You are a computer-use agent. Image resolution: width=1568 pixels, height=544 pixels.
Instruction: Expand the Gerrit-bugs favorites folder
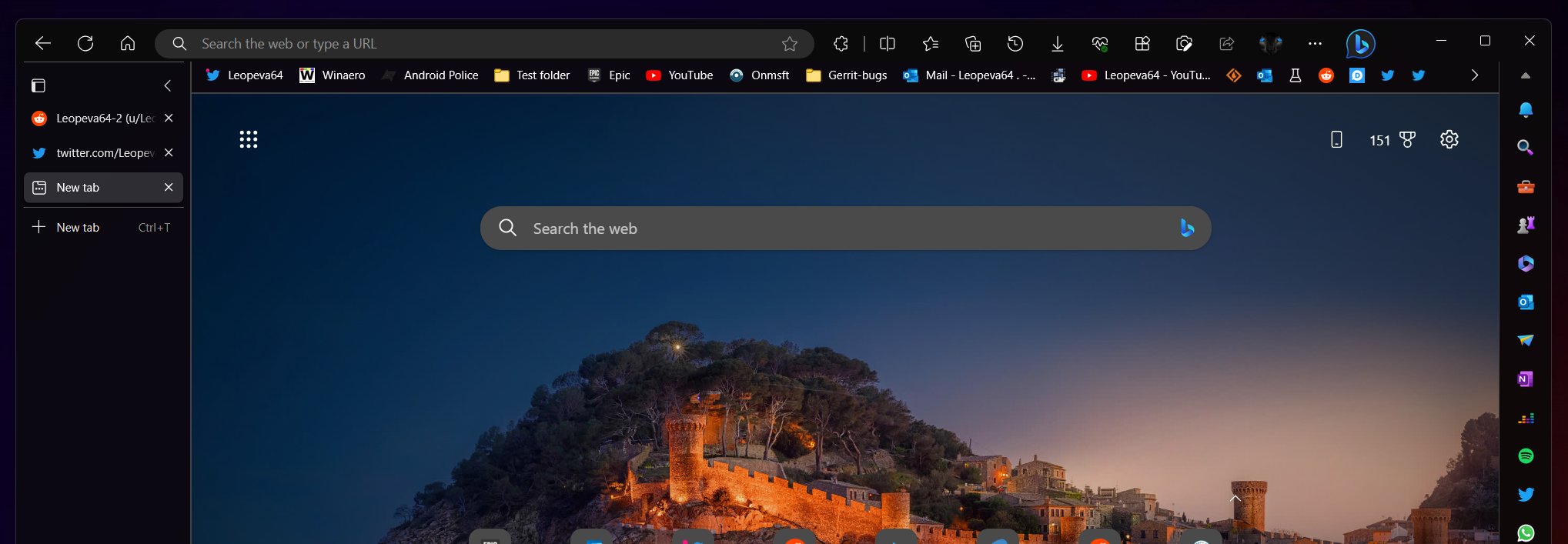tap(846, 75)
